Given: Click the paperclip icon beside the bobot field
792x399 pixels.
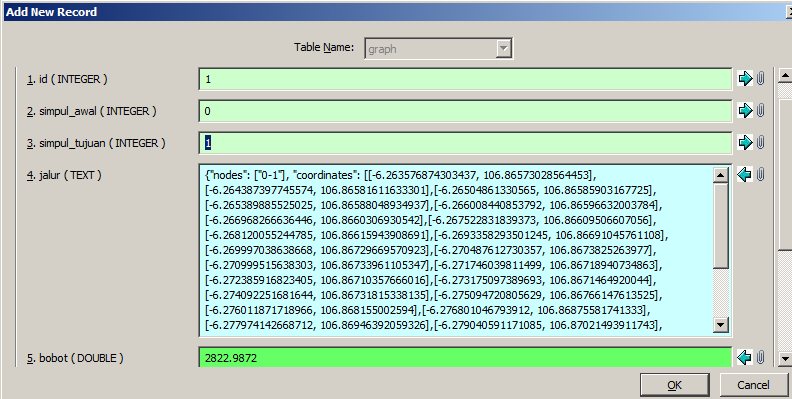Looking at the screenshot, I should tap(761, 358).
